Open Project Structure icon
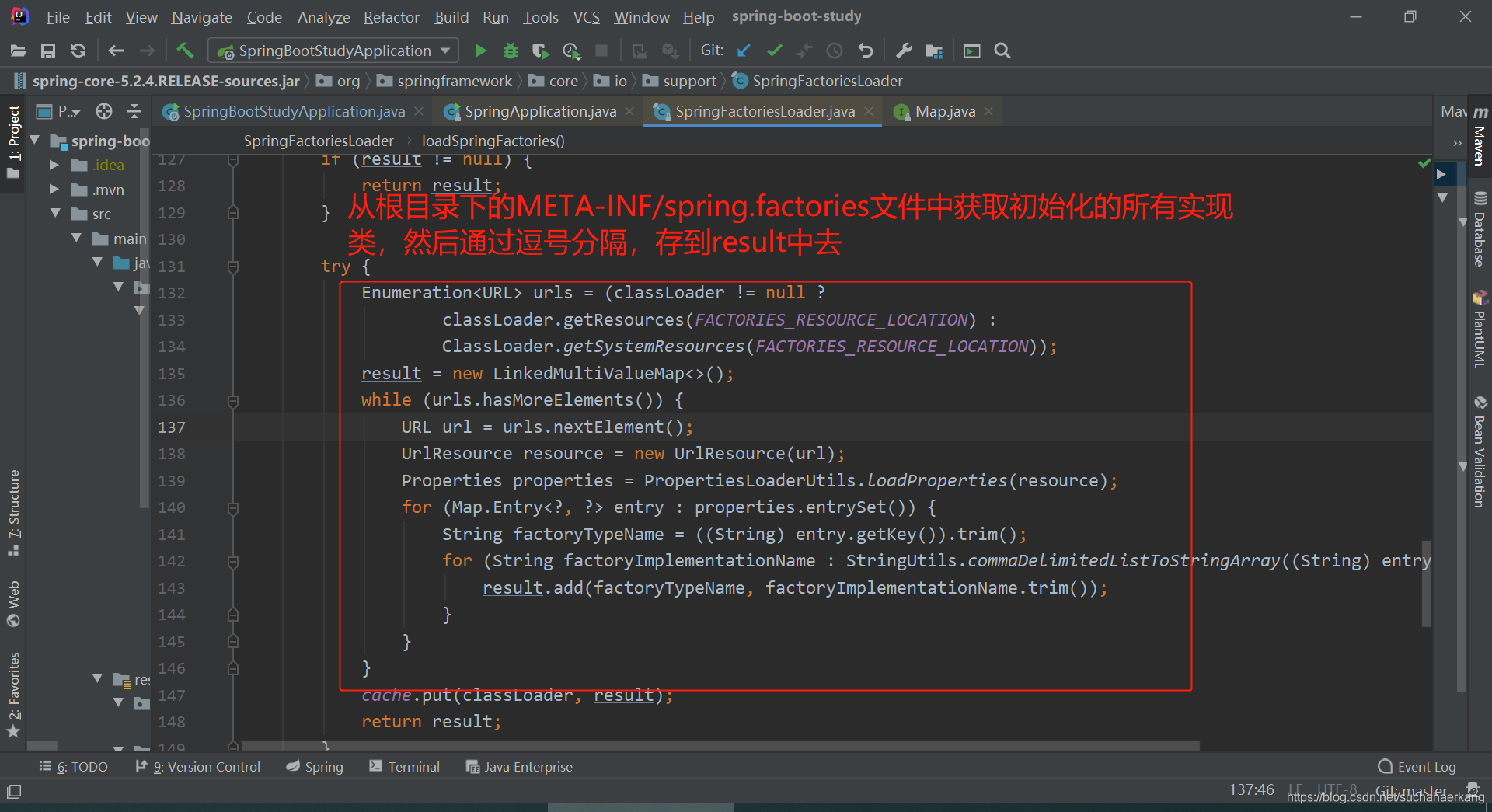 [933, 51]
